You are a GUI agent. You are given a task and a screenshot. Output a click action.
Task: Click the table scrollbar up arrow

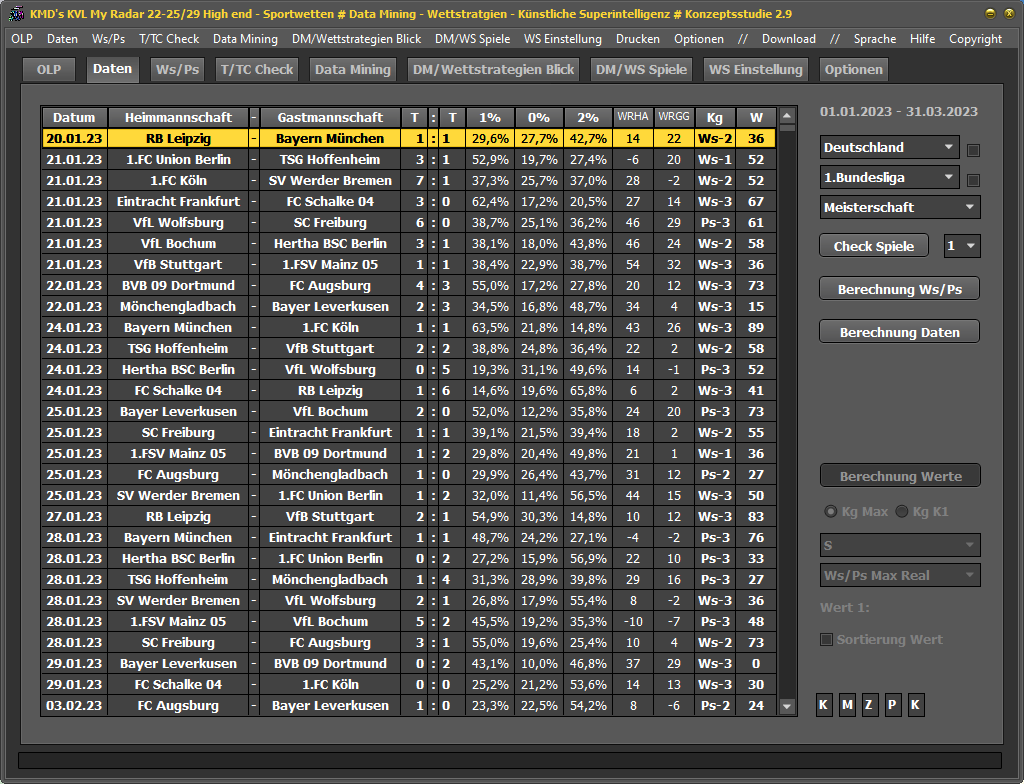click(x=787, y=116)
